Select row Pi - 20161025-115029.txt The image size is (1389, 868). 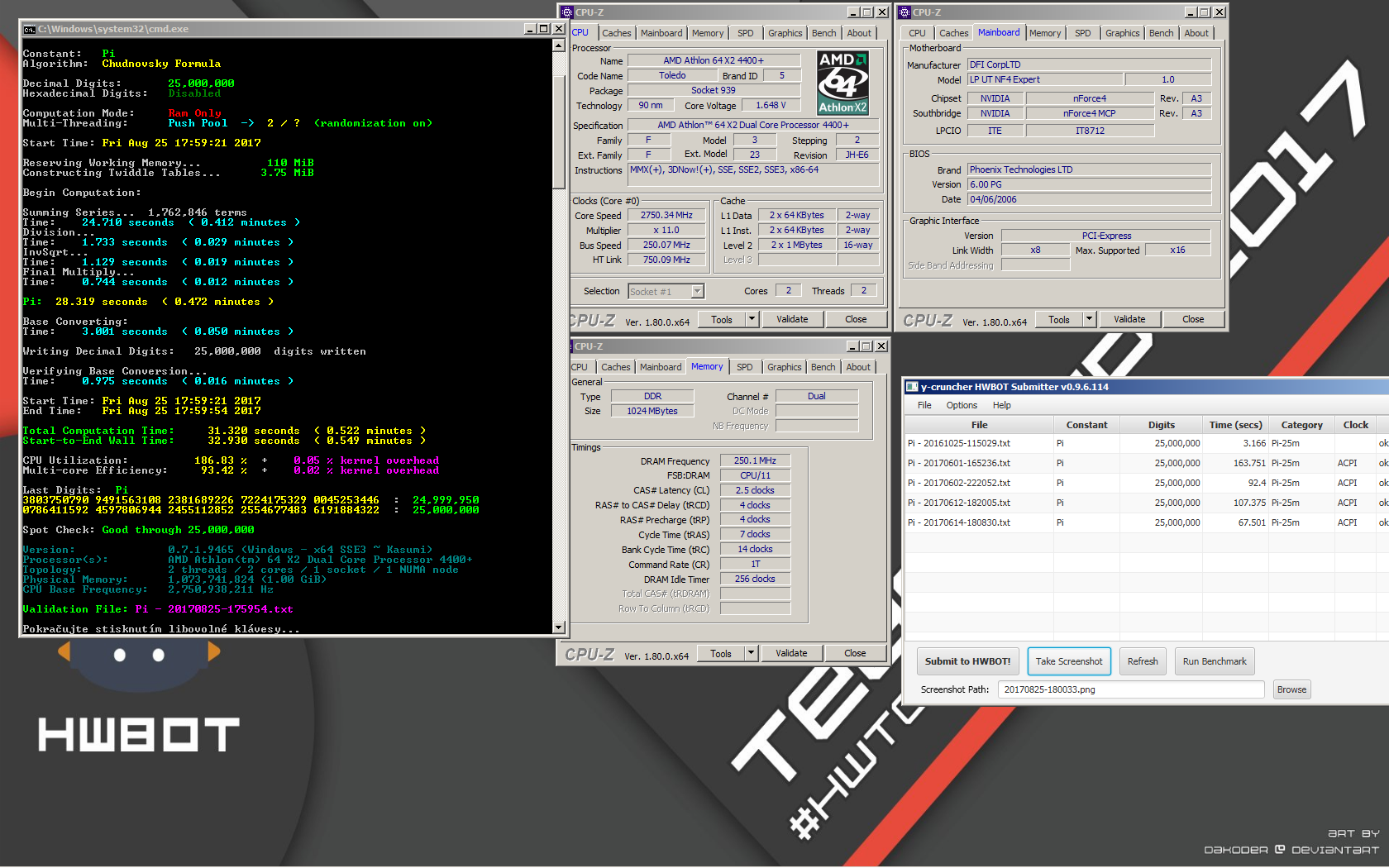click(x=1147, y=443)
